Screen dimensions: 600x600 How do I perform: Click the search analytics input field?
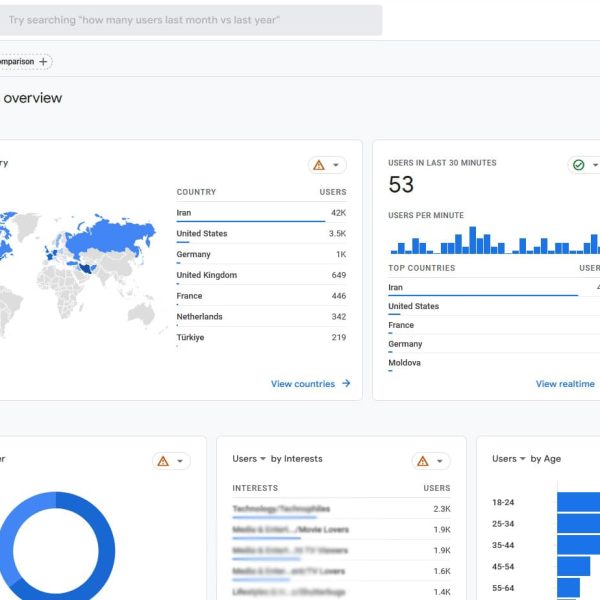[190, 20]
